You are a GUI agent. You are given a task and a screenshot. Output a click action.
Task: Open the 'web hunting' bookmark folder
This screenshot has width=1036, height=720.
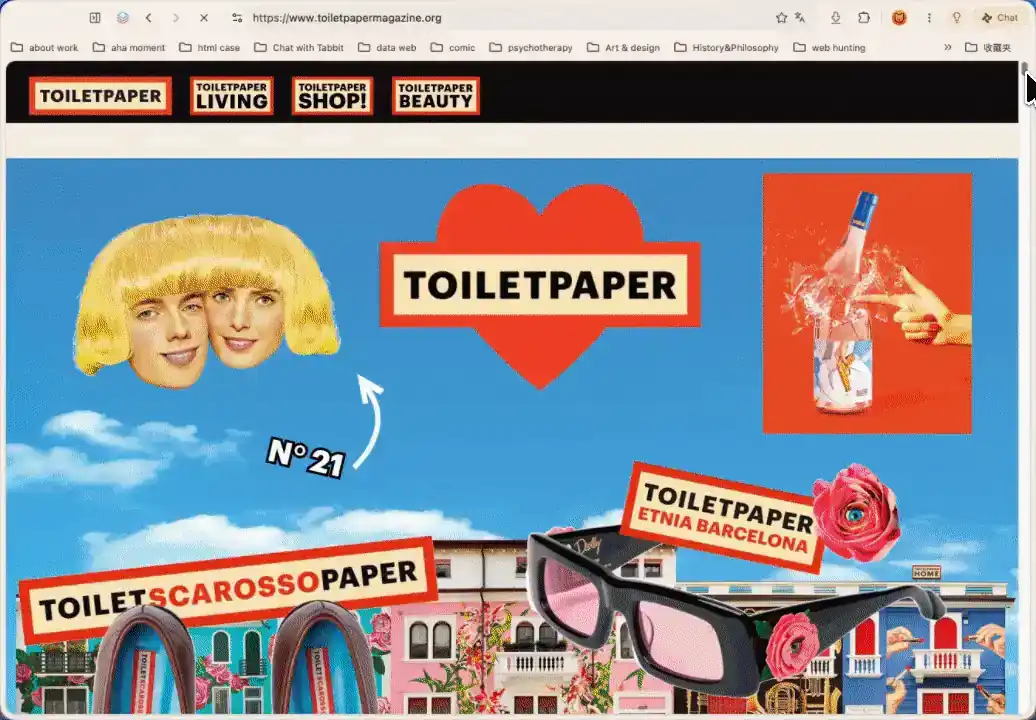pyautogui.click(x=829, y=48)
